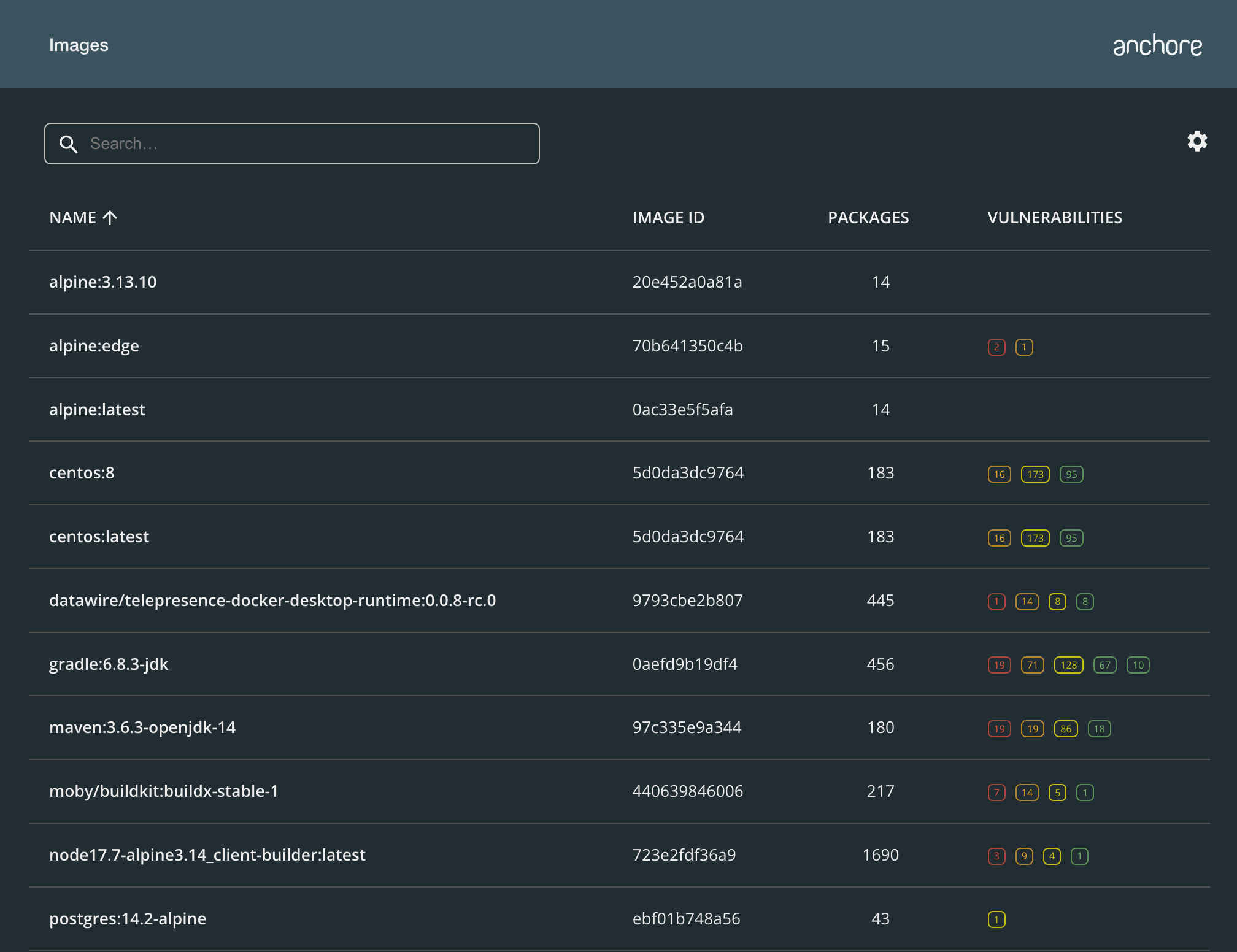Open the settings gear icon
Image resolution: width=1237 pixels, height=952 pixels.
1197,142
